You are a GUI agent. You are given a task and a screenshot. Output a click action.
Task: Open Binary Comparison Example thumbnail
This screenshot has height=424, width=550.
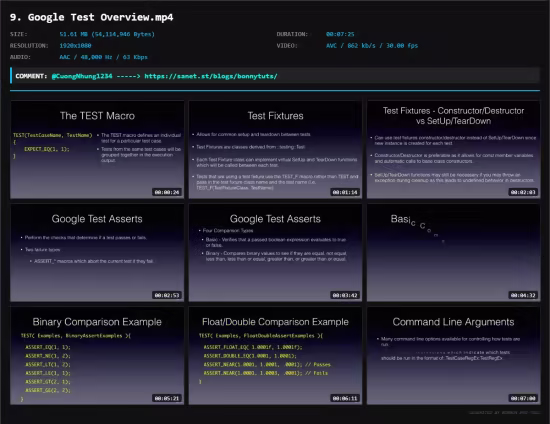(97, 356)
